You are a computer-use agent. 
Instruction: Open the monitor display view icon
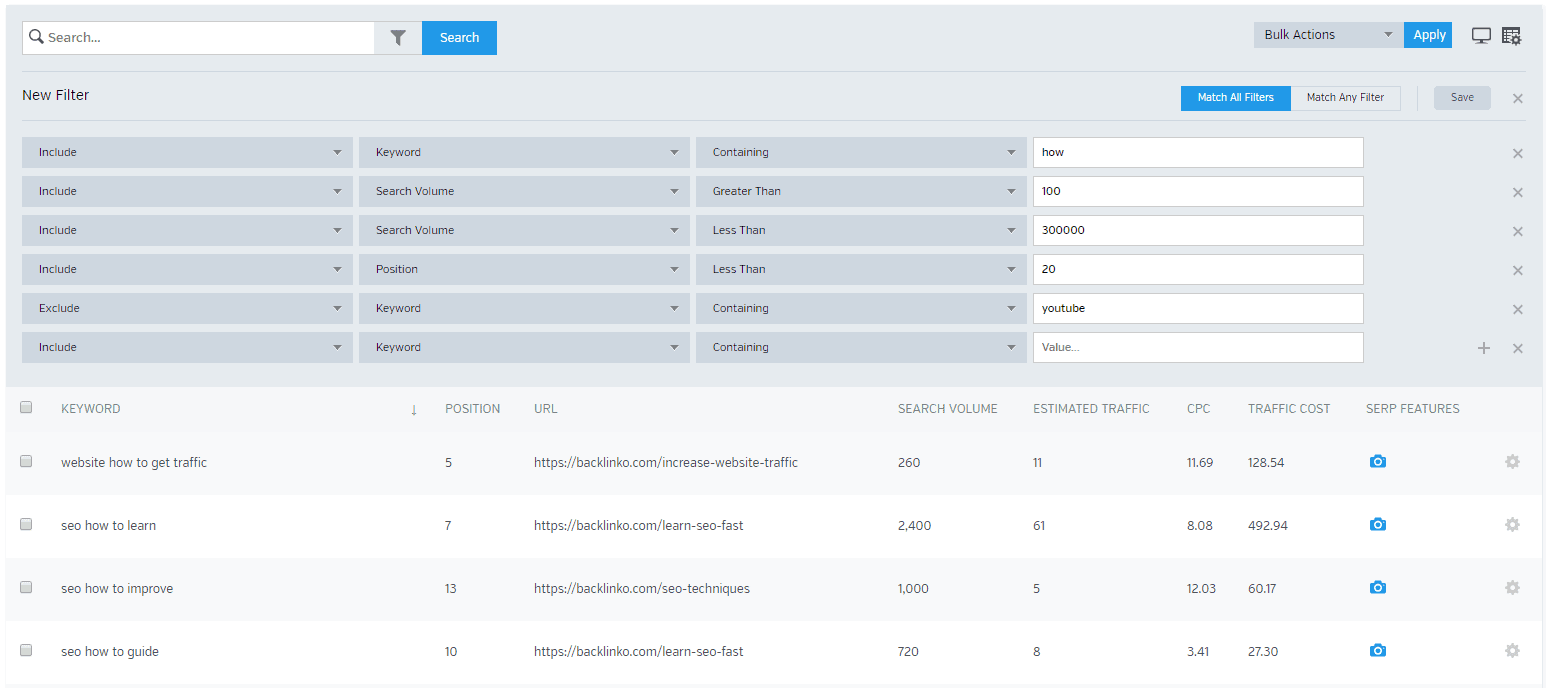(x=1481, y=36)
